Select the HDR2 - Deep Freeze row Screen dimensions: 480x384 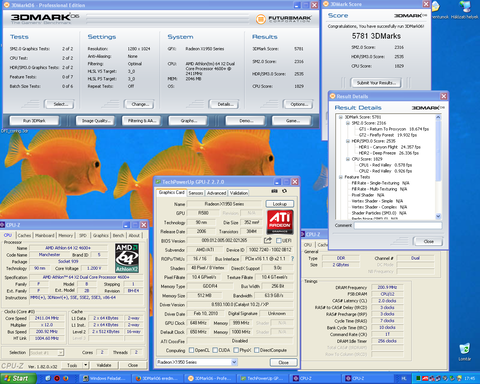389,153
